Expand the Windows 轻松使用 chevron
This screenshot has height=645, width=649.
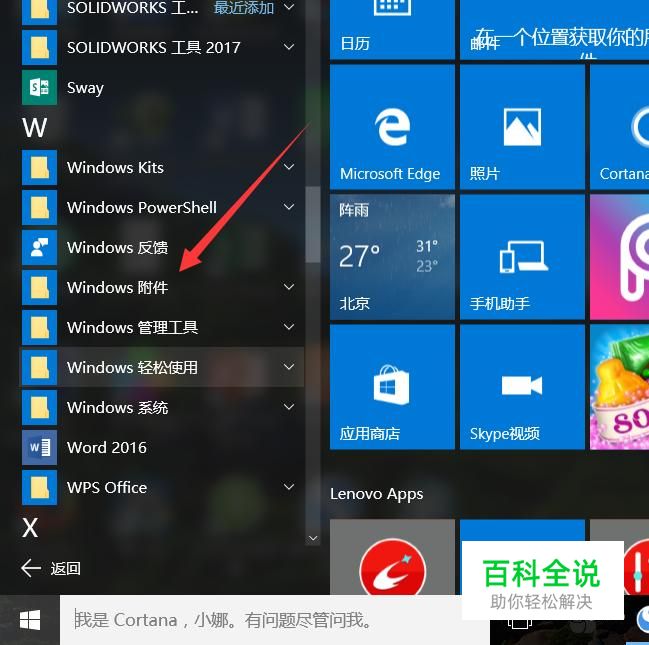pyautogui.click(x=289, y=367)
